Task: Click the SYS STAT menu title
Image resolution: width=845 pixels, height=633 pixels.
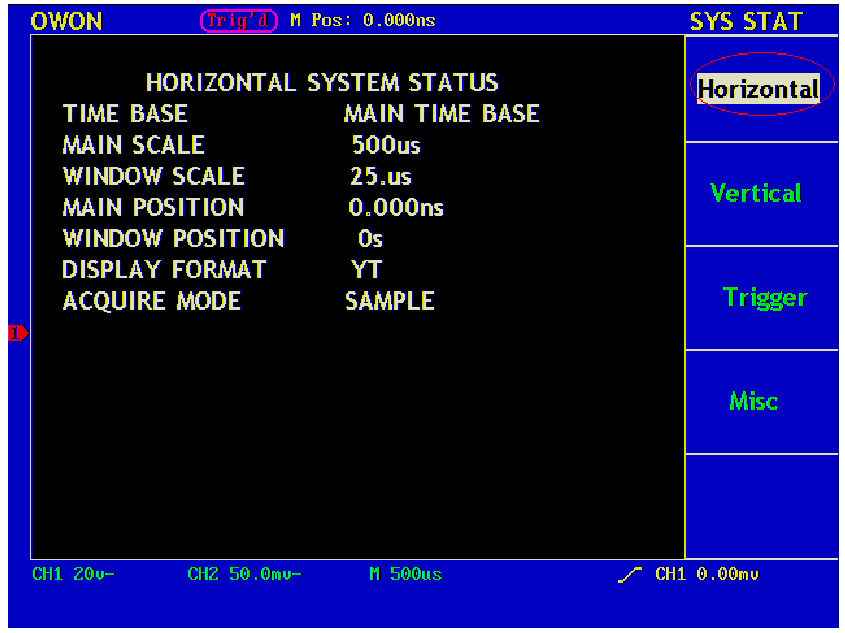Action: coord(746,22)
